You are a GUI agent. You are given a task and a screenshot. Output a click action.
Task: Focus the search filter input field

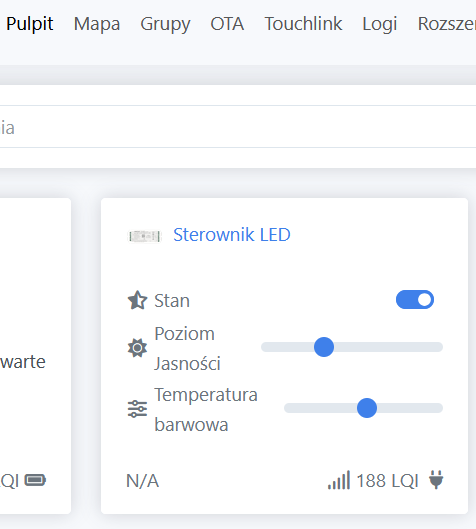(x=238, y=127)
